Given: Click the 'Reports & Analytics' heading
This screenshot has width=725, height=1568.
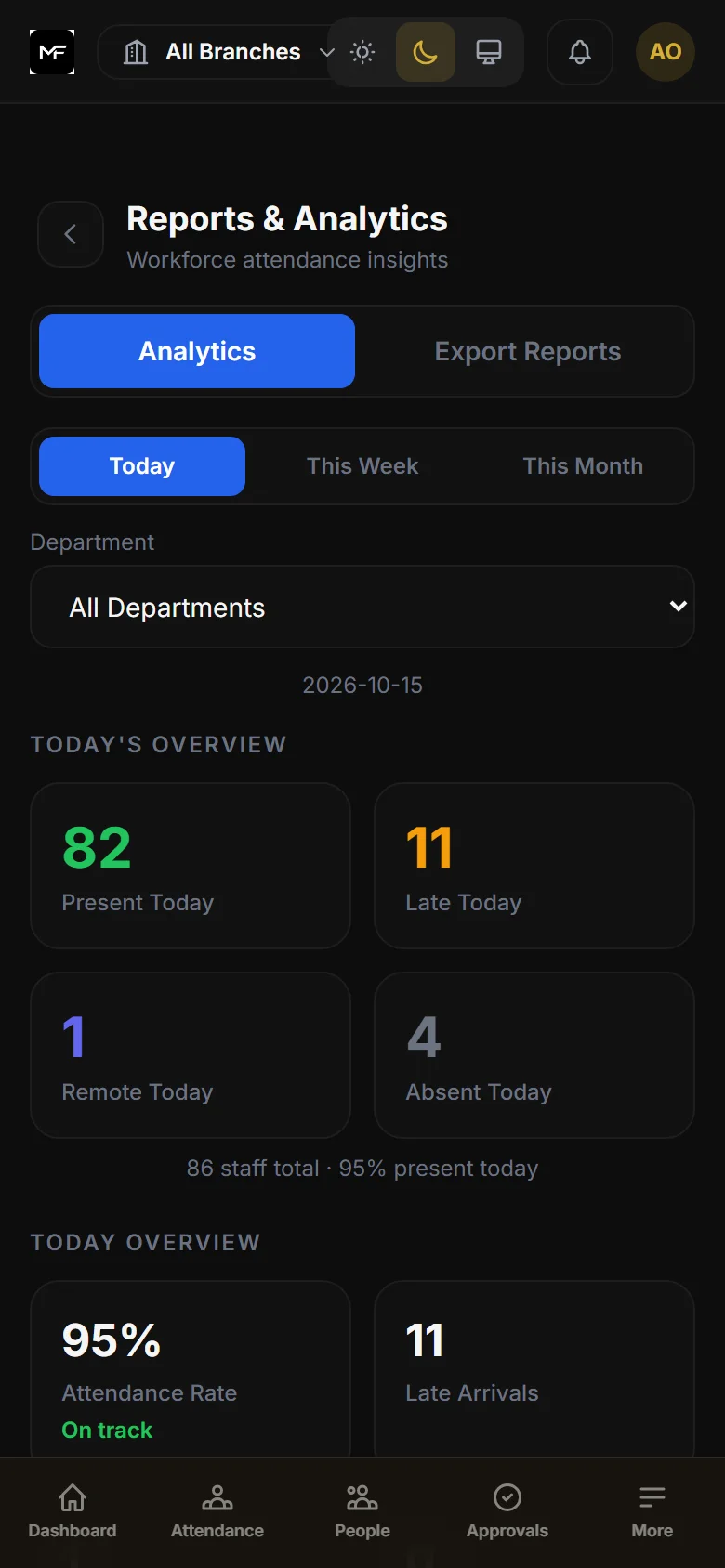Looking at the screenshot, I should point(287,219).
